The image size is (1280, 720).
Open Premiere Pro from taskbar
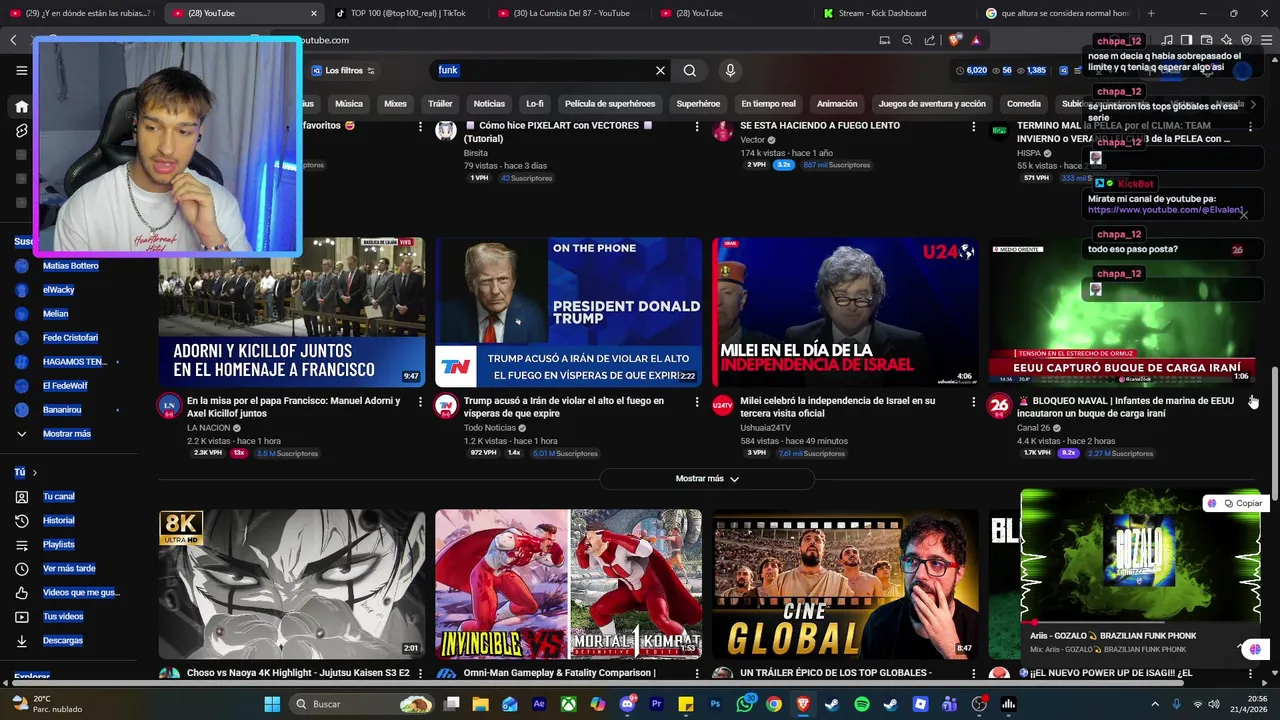click(x=657, y=704)
